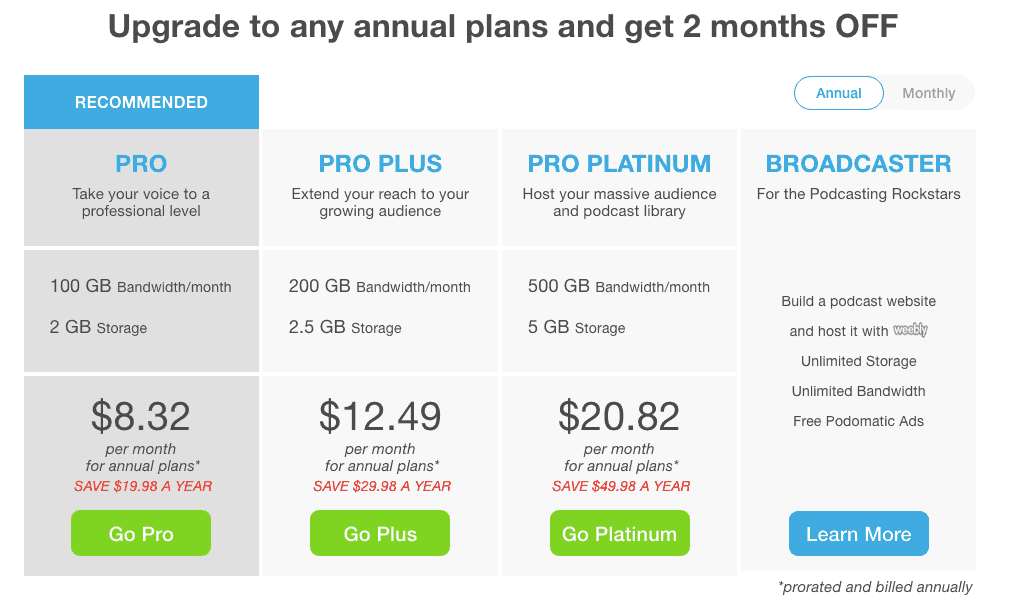Select the BROADCASTER plan heading
This screenshot has height=602, width=1017.
pos(859,163)
